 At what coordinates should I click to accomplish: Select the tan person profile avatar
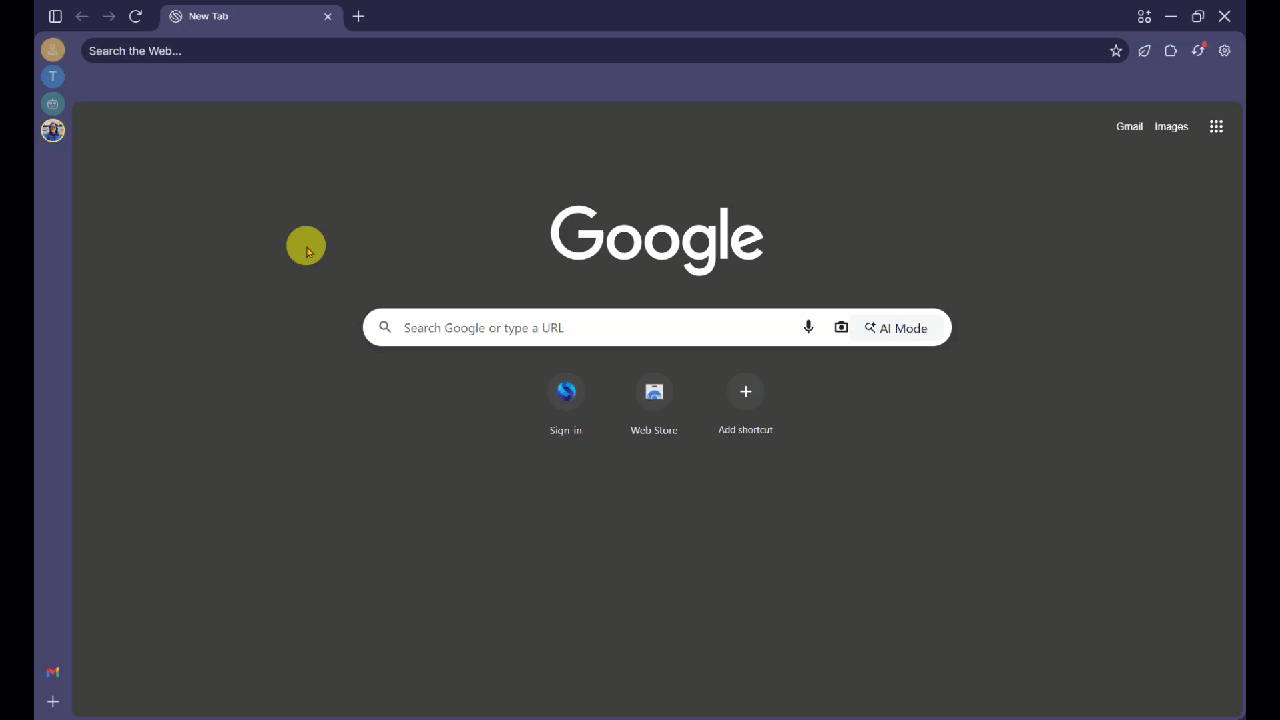[53, 50]
